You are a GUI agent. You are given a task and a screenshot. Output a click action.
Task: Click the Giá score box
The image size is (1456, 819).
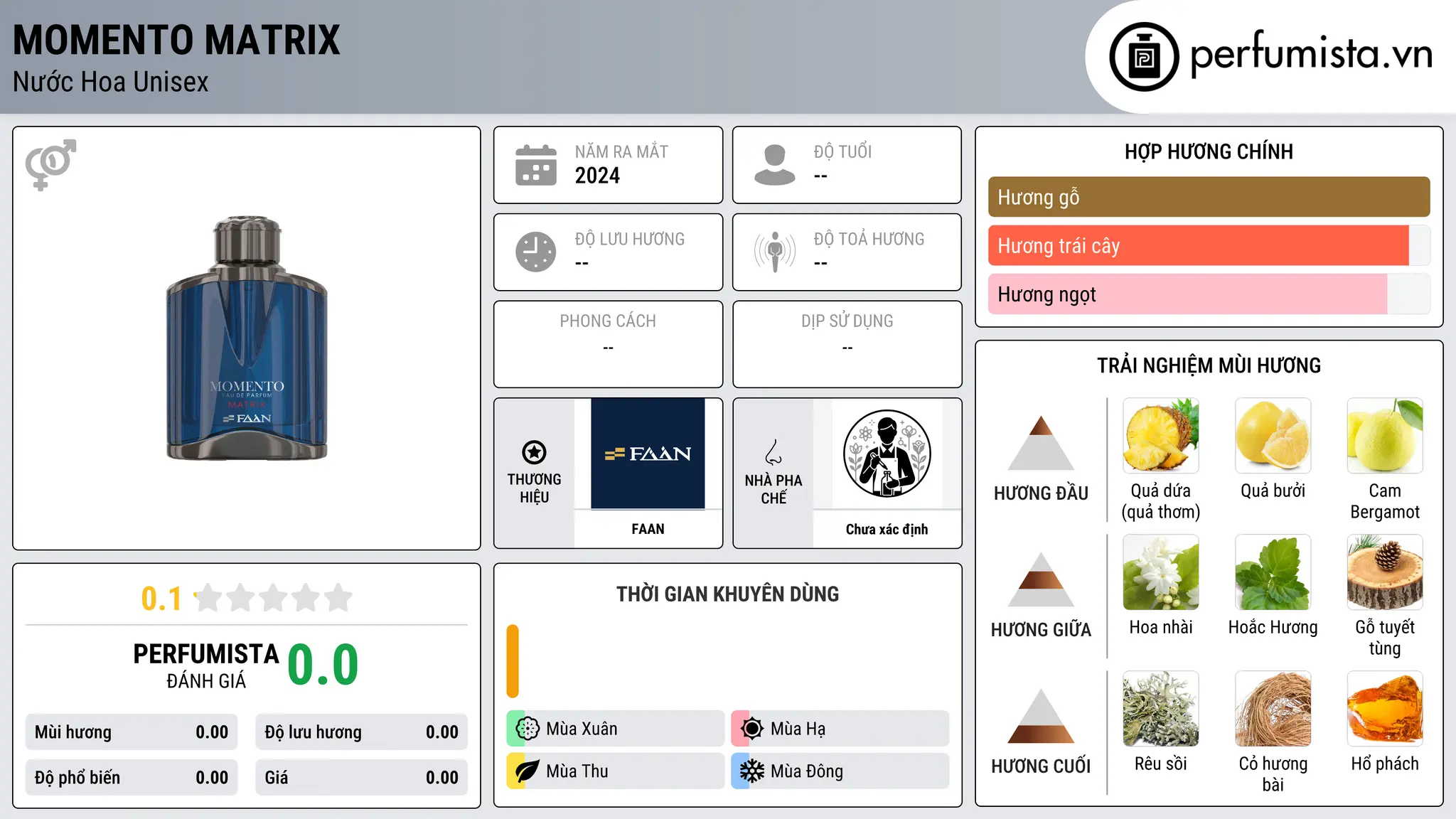pos(362,778)
